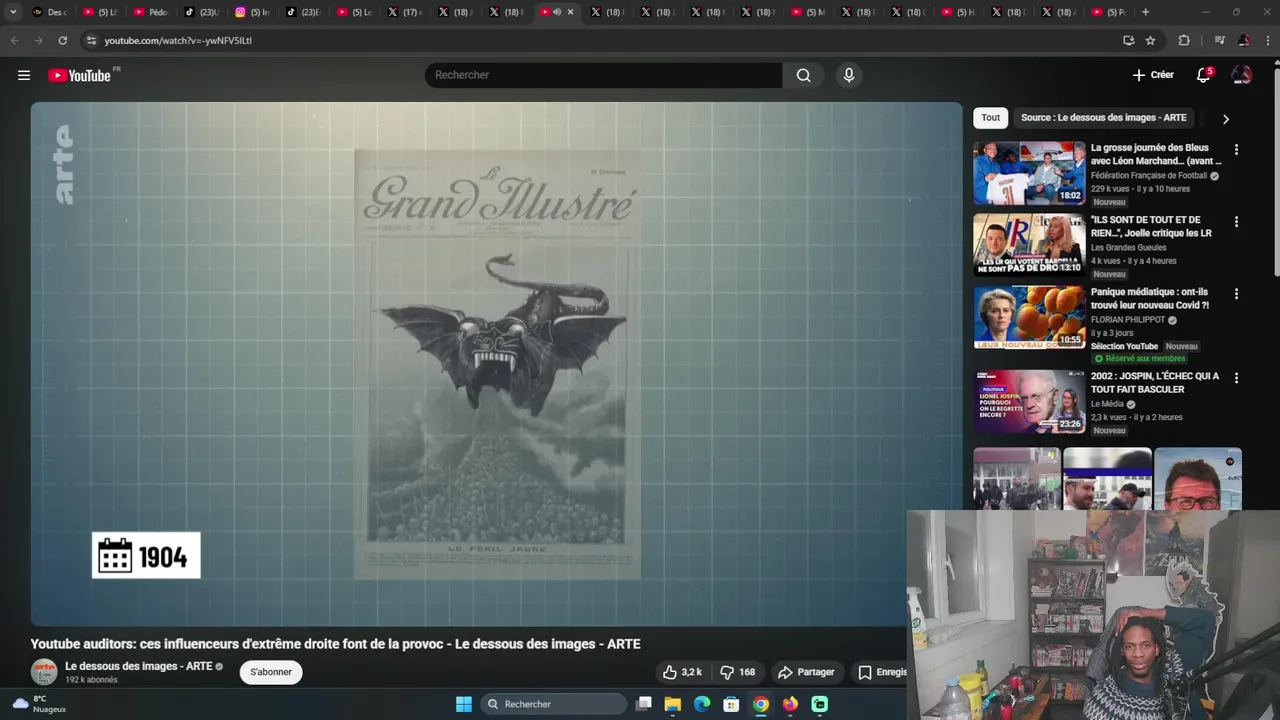This screenshot has height=720, width=1280.
Task: Open options for Panique médiatique video
Action: (x=1236, y=294)
